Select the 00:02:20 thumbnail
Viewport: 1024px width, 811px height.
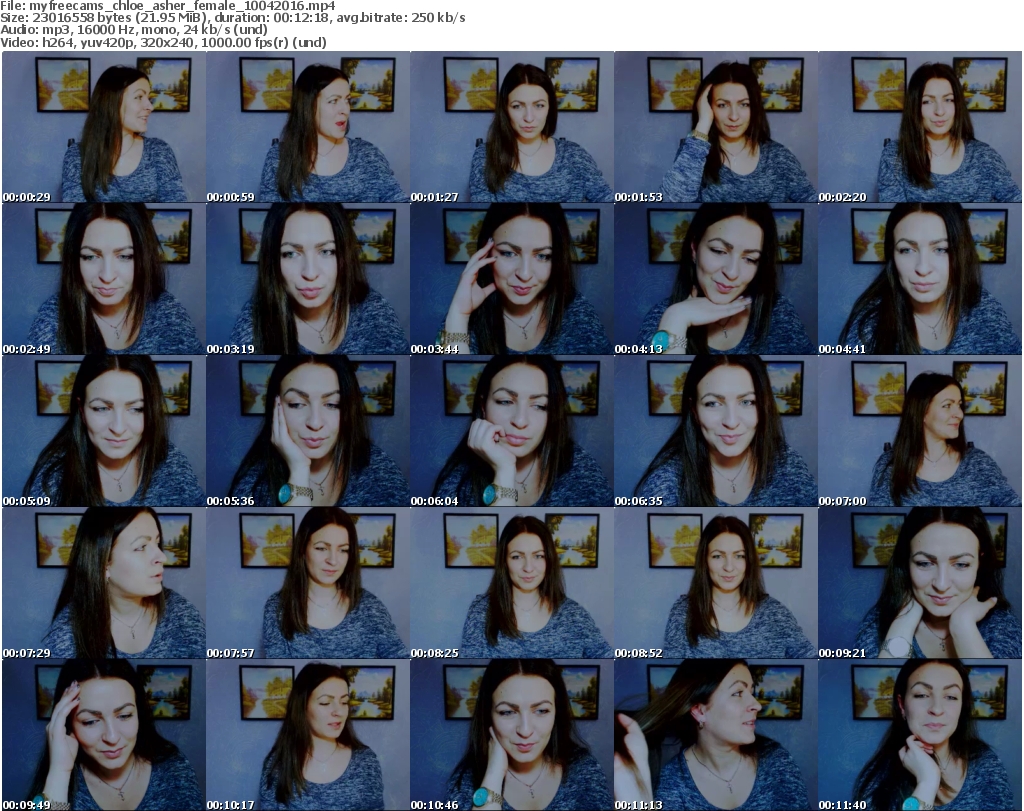(x=919, y=128)
